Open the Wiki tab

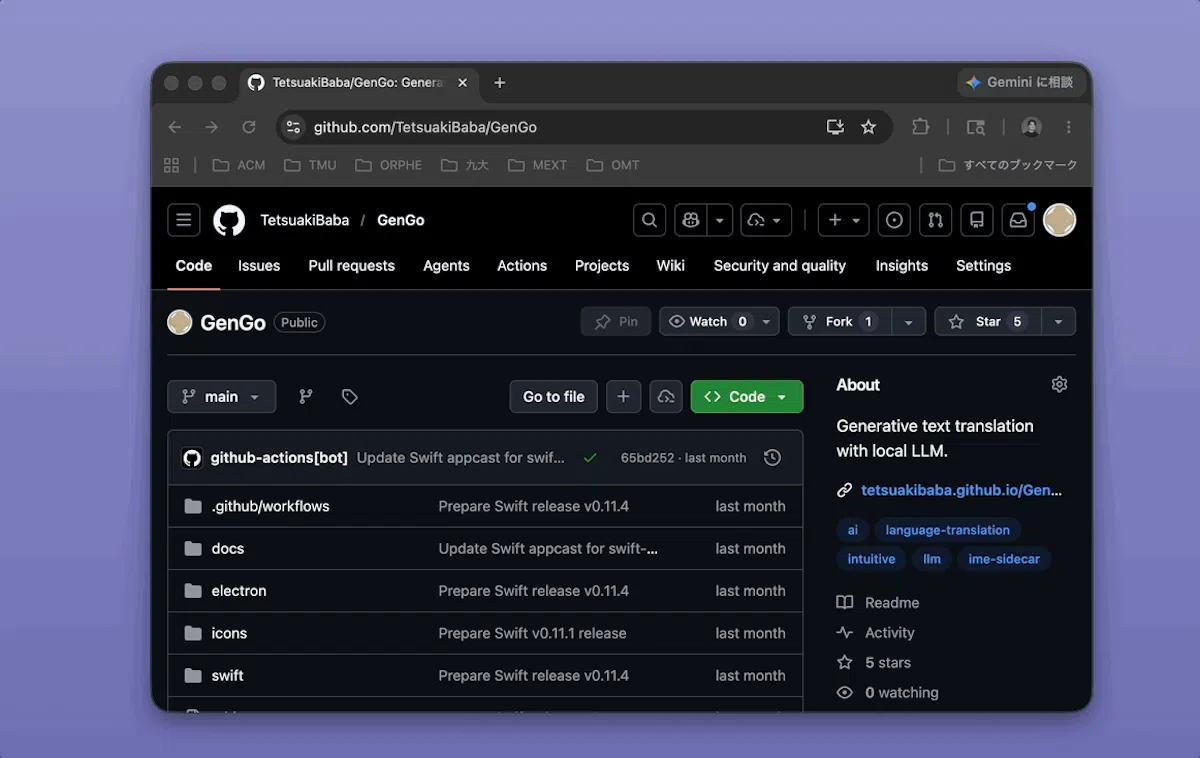(671, 266)
